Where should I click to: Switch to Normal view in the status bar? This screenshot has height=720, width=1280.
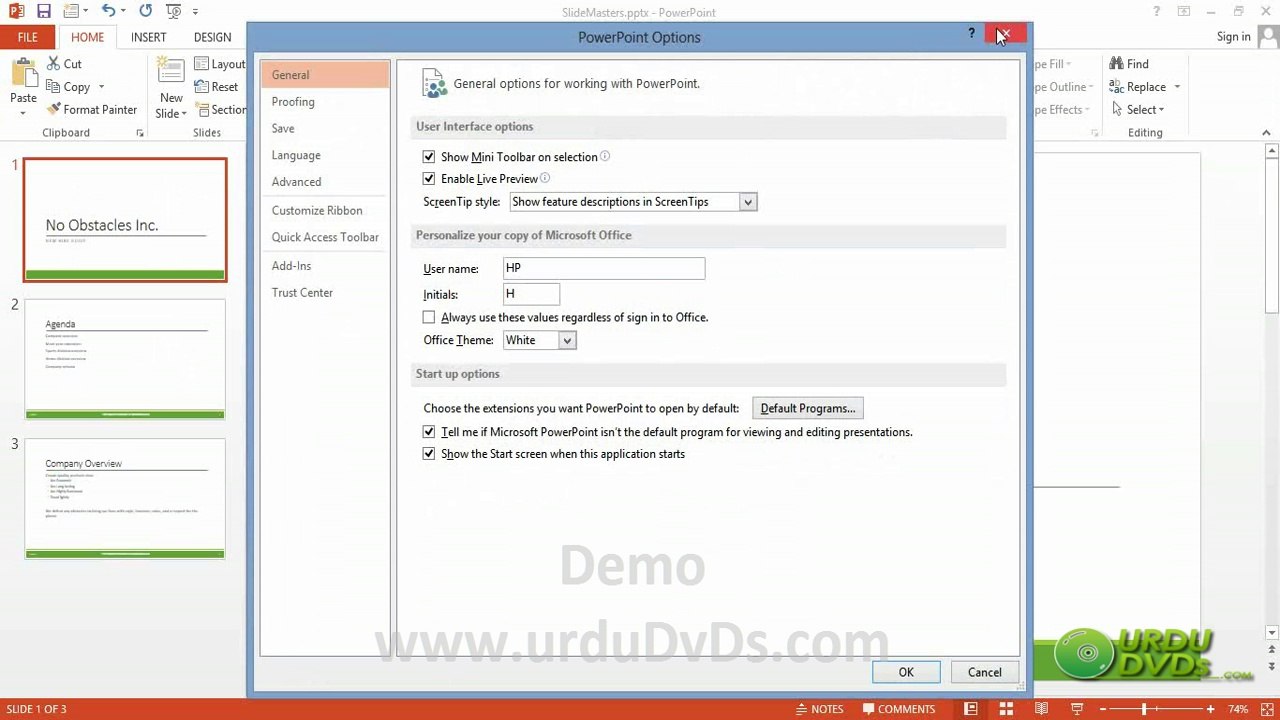970,709
